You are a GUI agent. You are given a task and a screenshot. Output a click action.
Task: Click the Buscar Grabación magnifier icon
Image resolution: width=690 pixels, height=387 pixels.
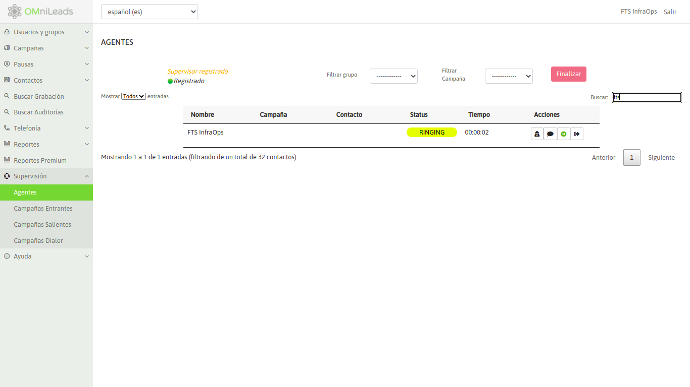coord(7,96)
